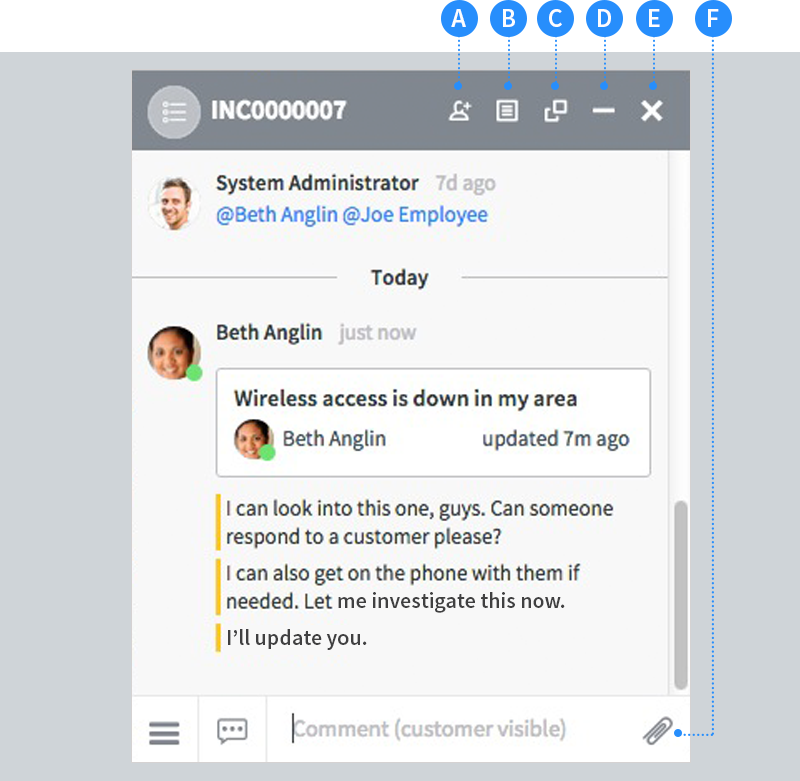Add a member to the conversation

pyautogui.click(x=459, y=111)
